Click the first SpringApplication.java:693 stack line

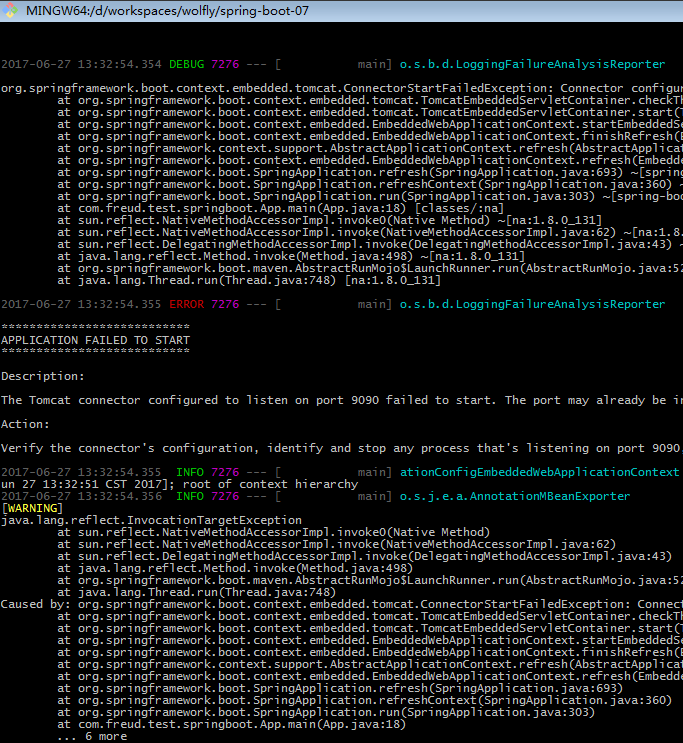coord(370,172)
